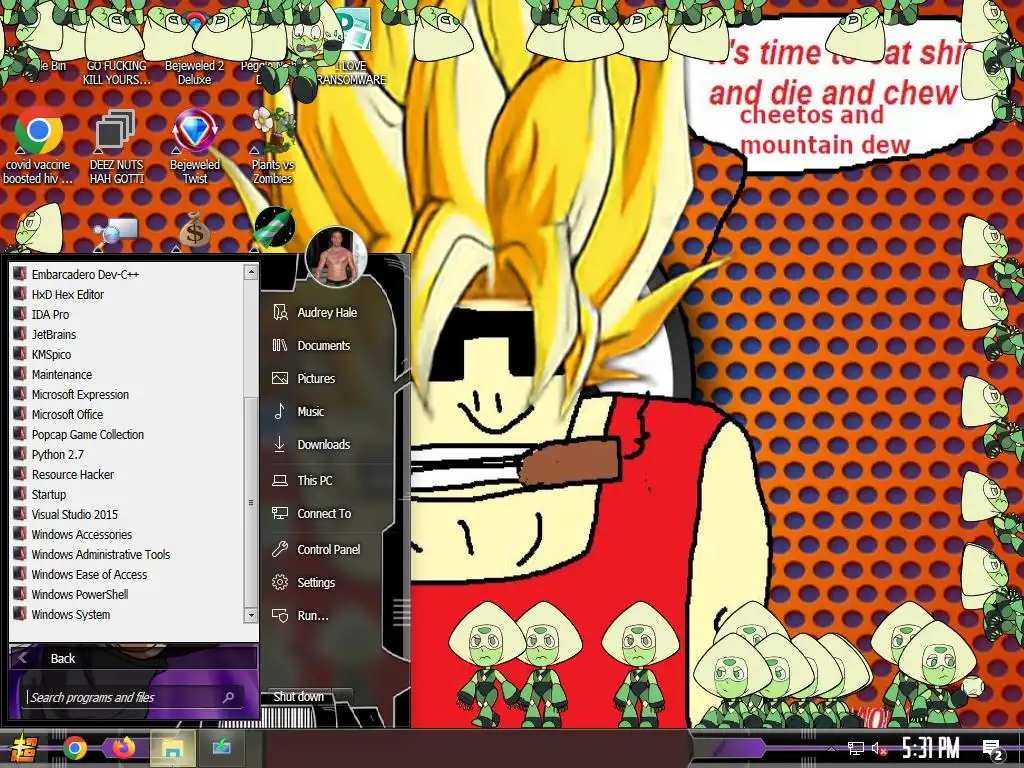This screenshot has height=768, width=1024.
Task: Show hidden system tray icons chevron
Action: click(832, 749)
